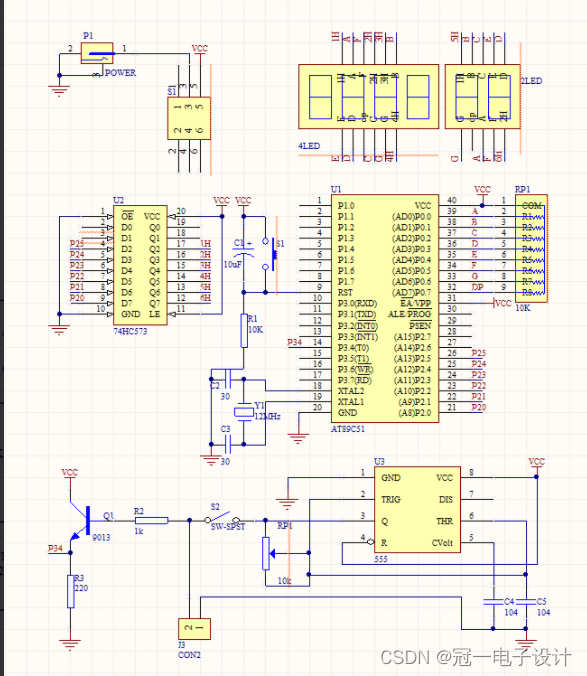Click the '10uF' capacitor value text
Image resolution: width=587 pixels, height=676 pixels.
(232, 264)
